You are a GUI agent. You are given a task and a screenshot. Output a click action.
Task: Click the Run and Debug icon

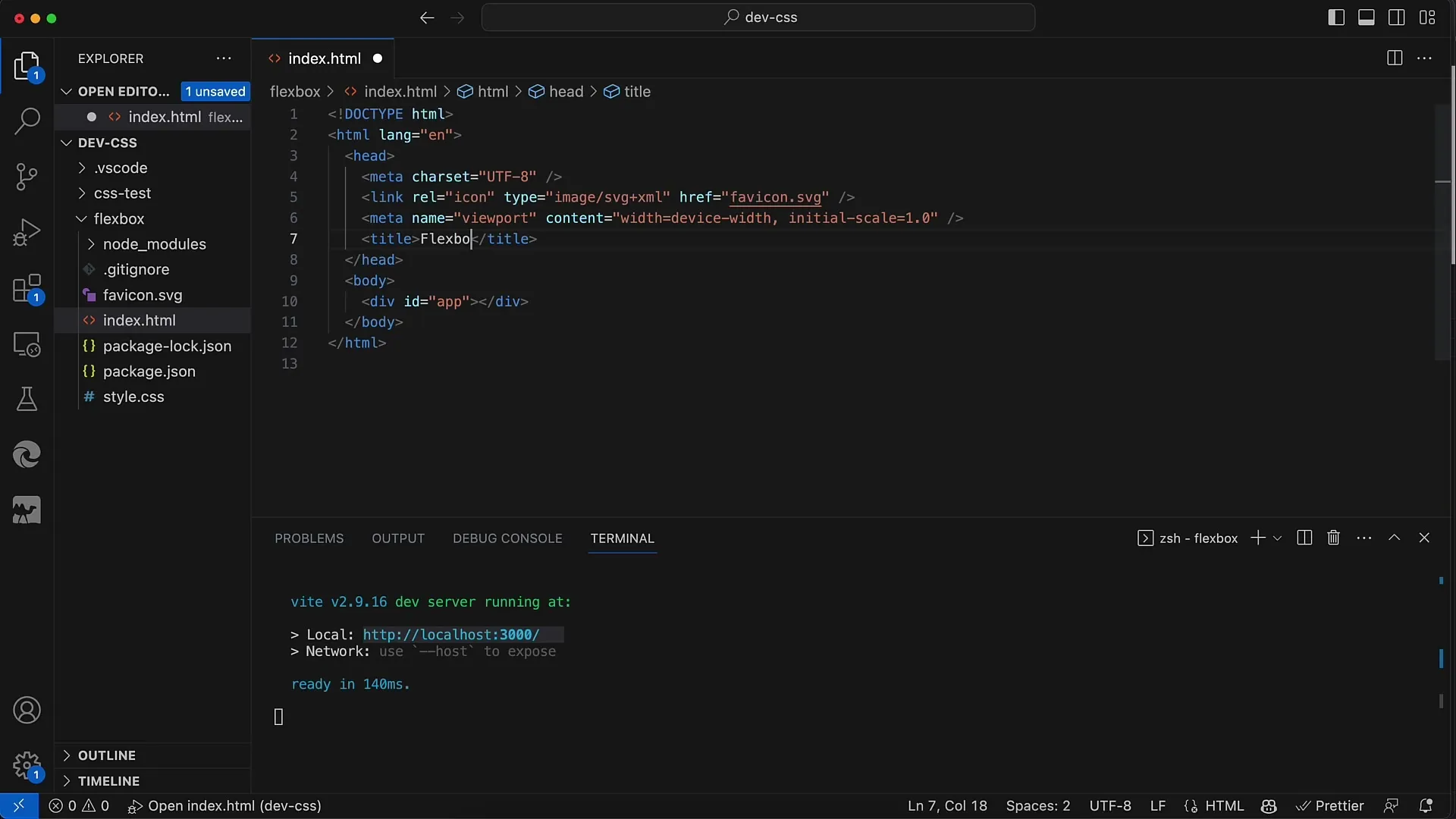click(27, 231)
